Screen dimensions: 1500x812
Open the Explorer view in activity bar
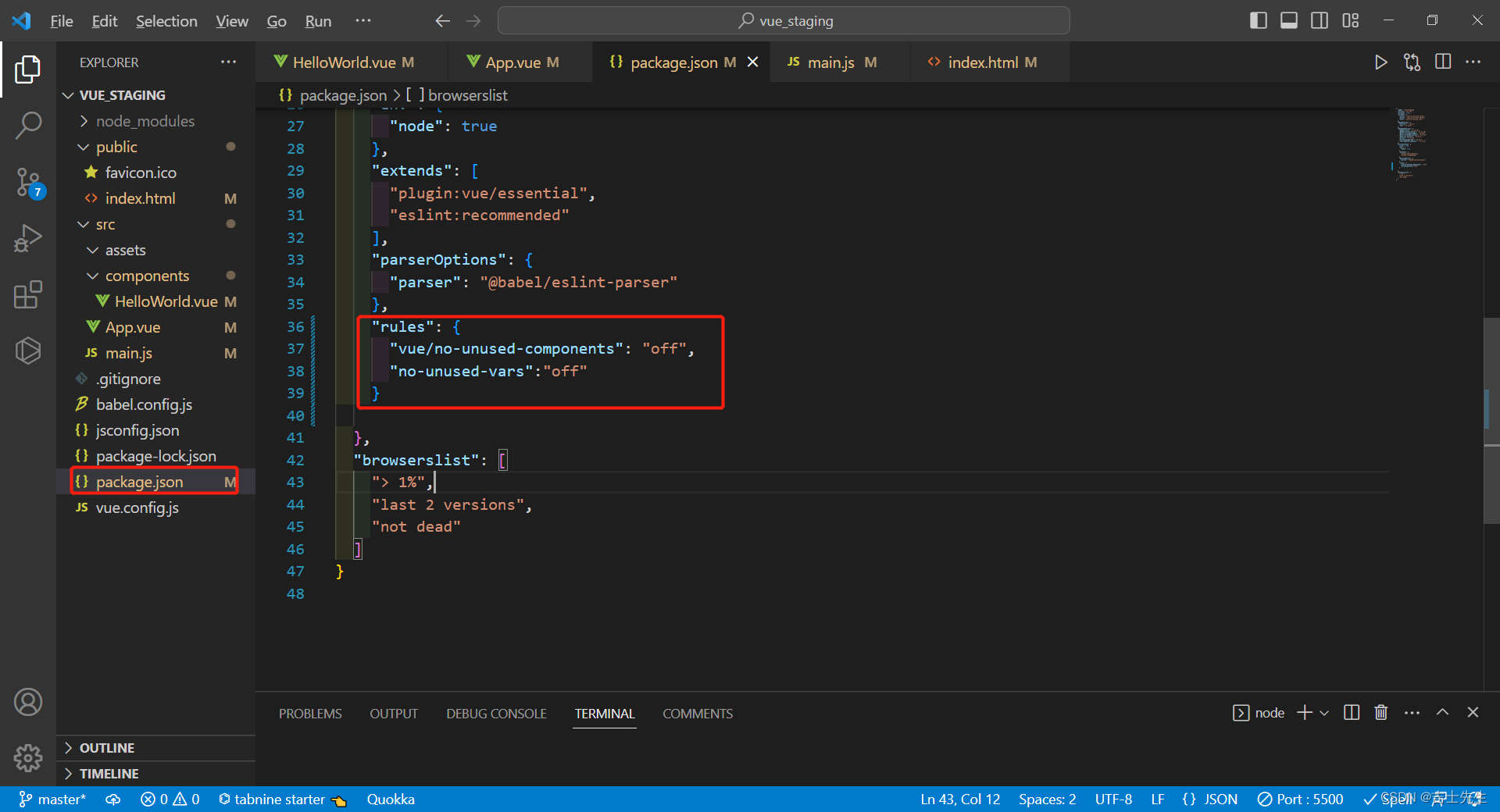pos(28,69)
